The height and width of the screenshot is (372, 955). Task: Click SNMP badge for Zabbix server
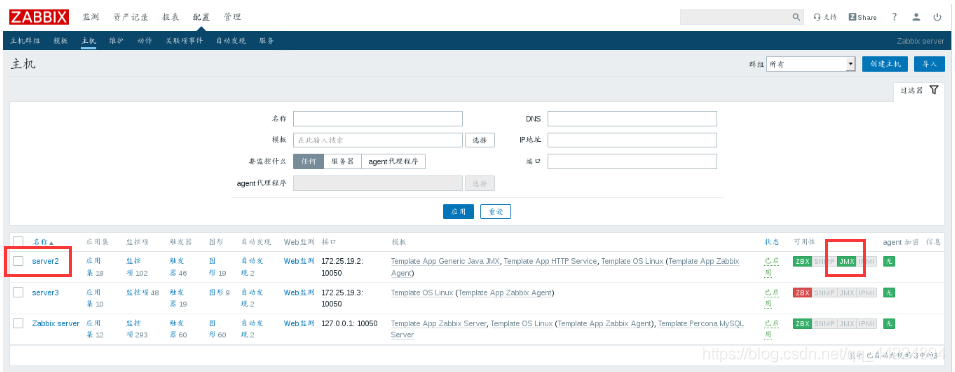824,323
